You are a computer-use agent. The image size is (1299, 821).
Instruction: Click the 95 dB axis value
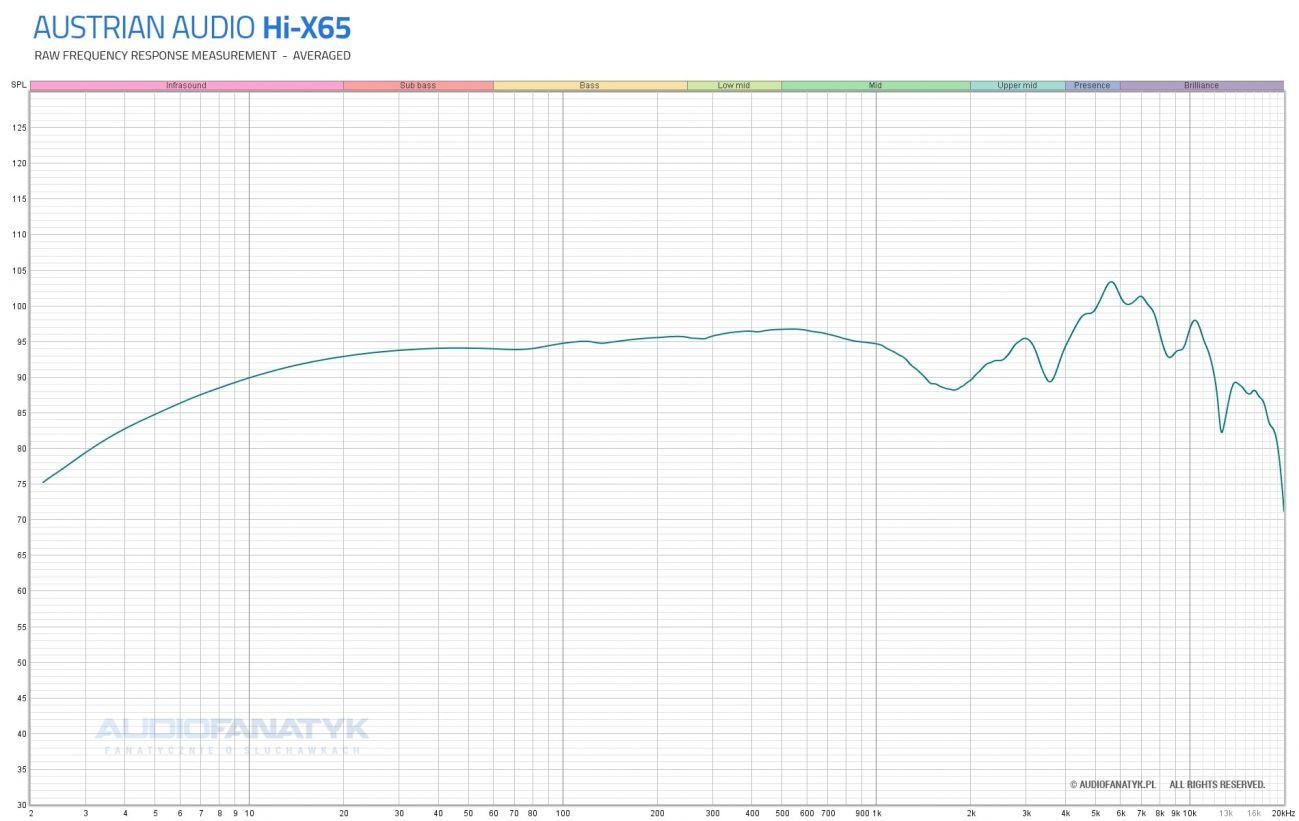click(22, 342)
